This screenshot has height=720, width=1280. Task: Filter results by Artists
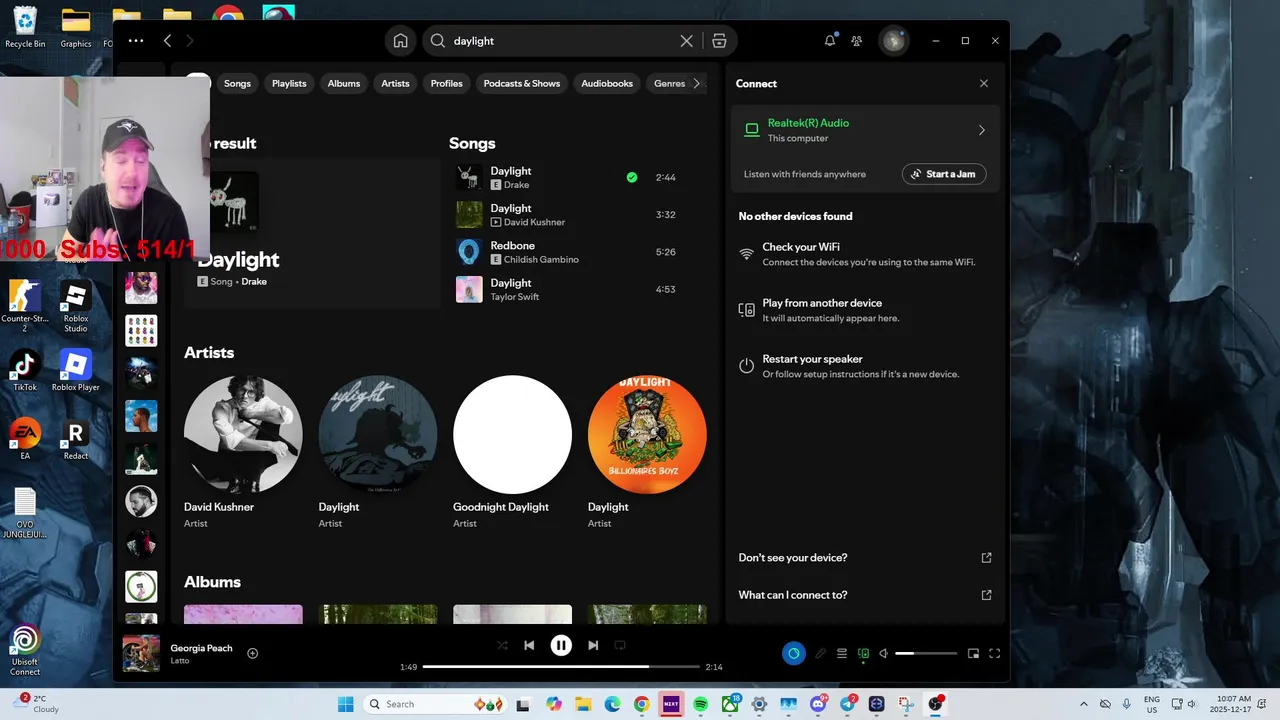pyautogui.click(x=395, y=84)
